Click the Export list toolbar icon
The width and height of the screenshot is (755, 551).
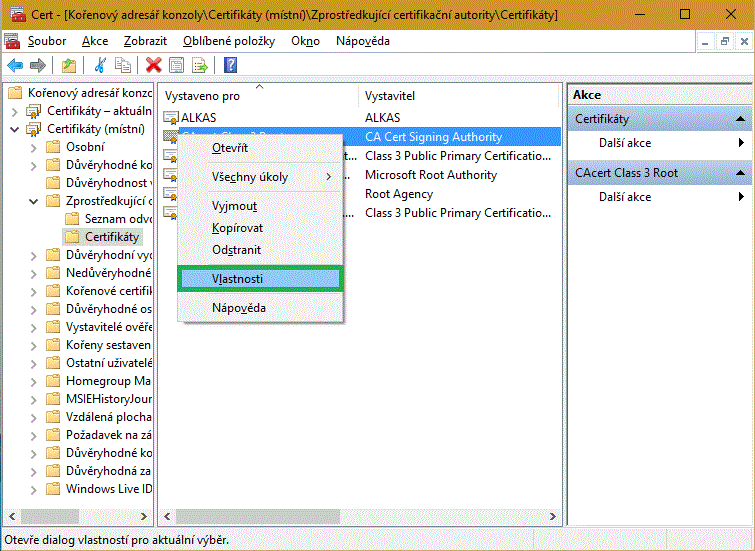coord(200,65)
